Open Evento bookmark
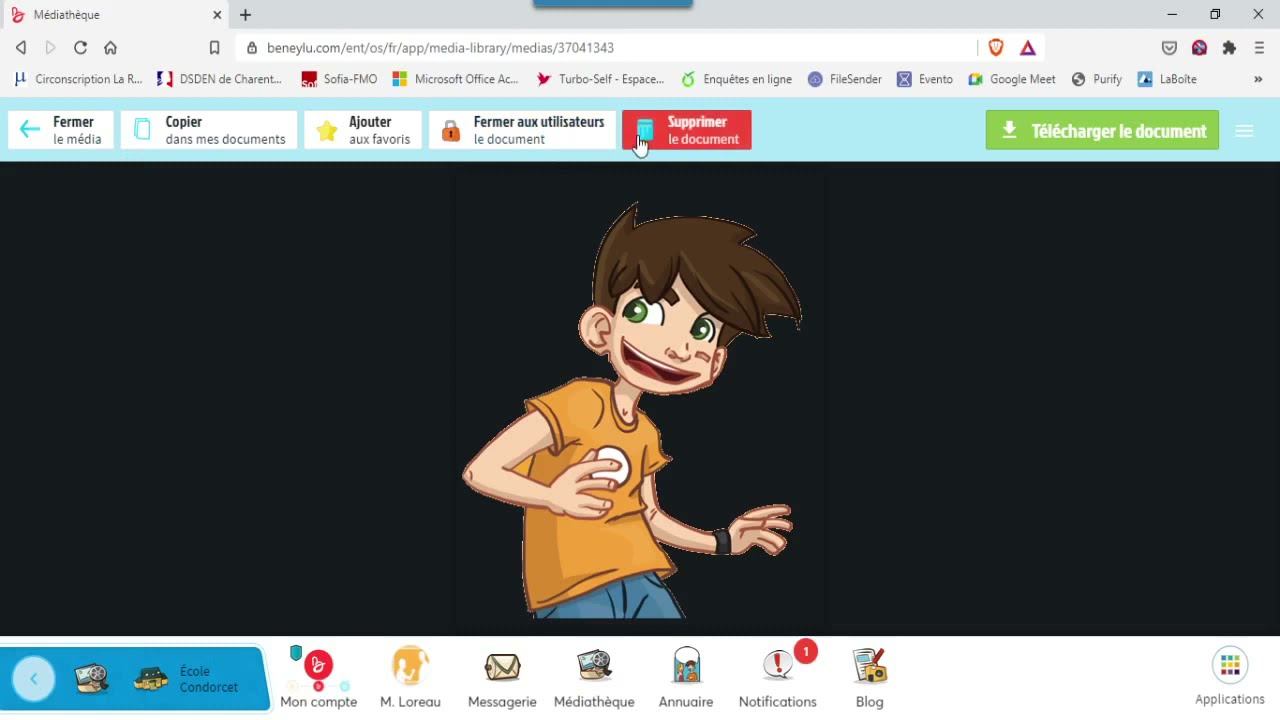 [x=924, y=79]
